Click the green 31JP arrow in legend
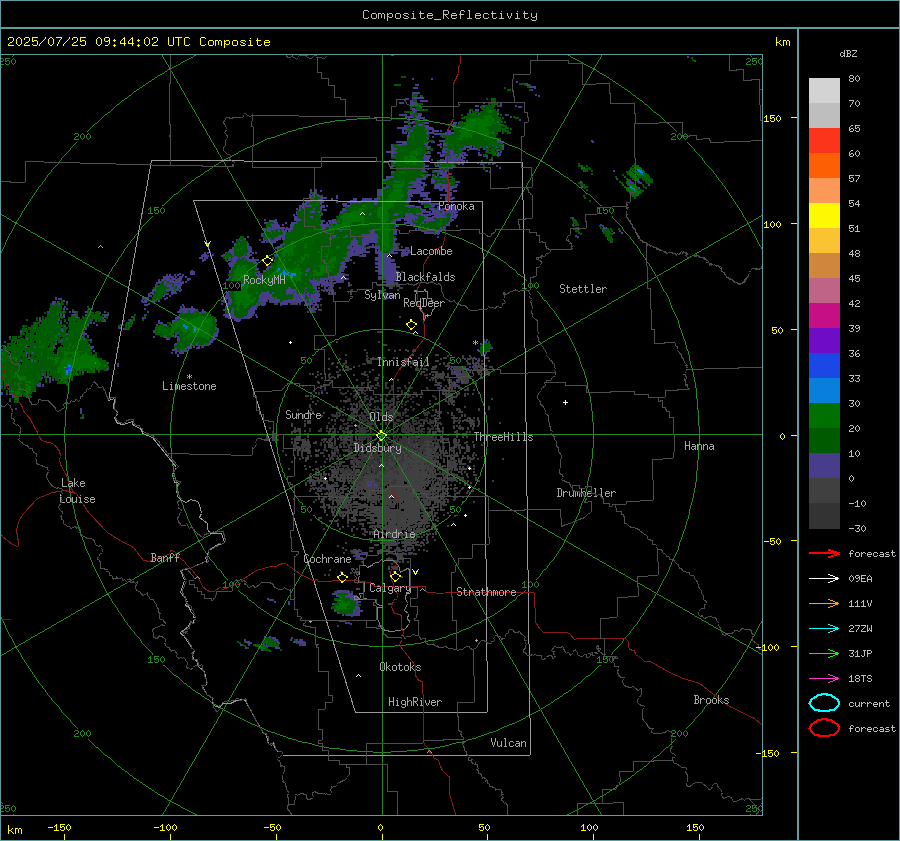 pyautogui.click(x=824, y=653)
